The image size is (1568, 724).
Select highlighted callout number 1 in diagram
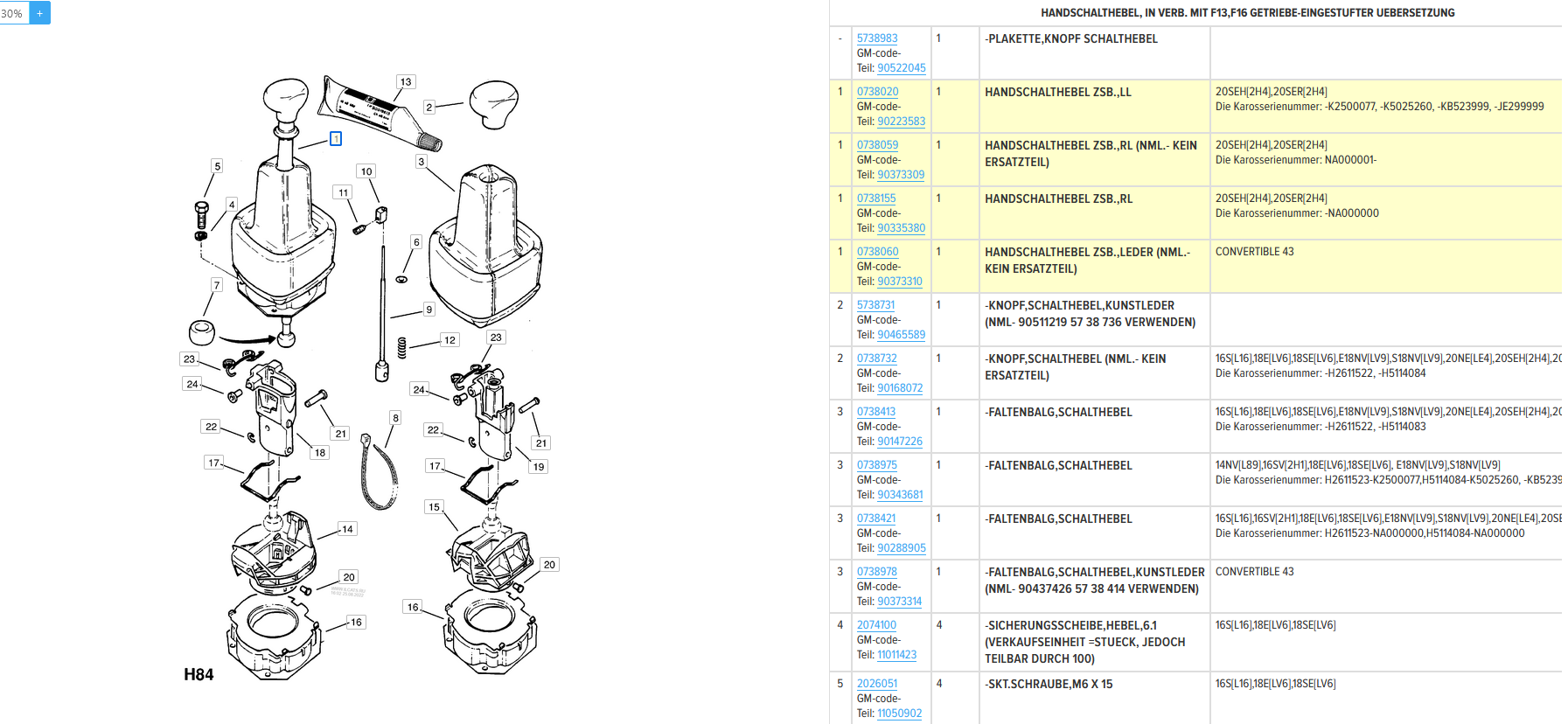pyautogui.click(x=336, y=139)
